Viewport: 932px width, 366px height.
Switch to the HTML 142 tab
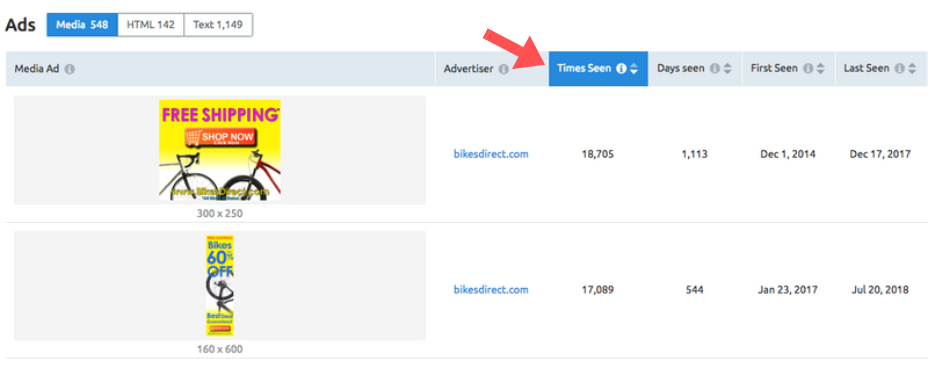pos(150,26)
